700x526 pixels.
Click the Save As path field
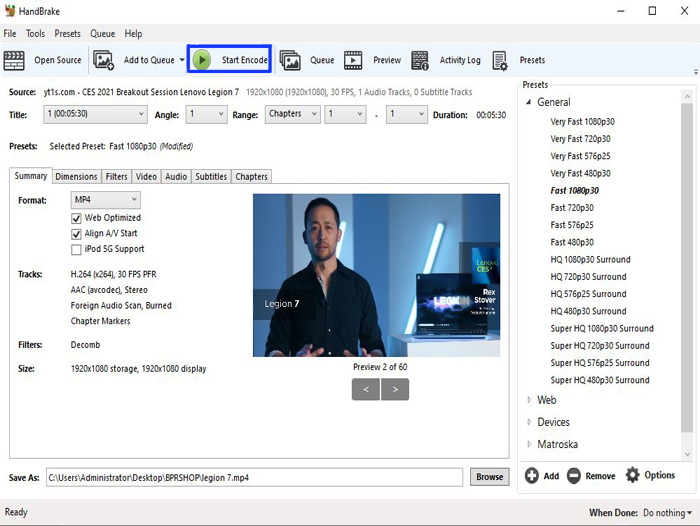point(254,477)
